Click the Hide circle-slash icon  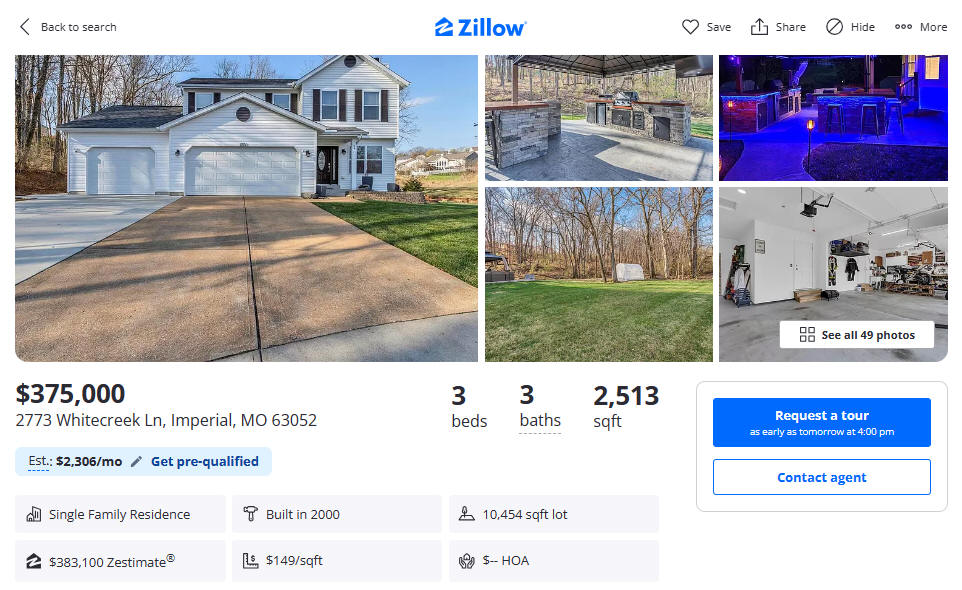pyautogui.click(x=834, y=27)
